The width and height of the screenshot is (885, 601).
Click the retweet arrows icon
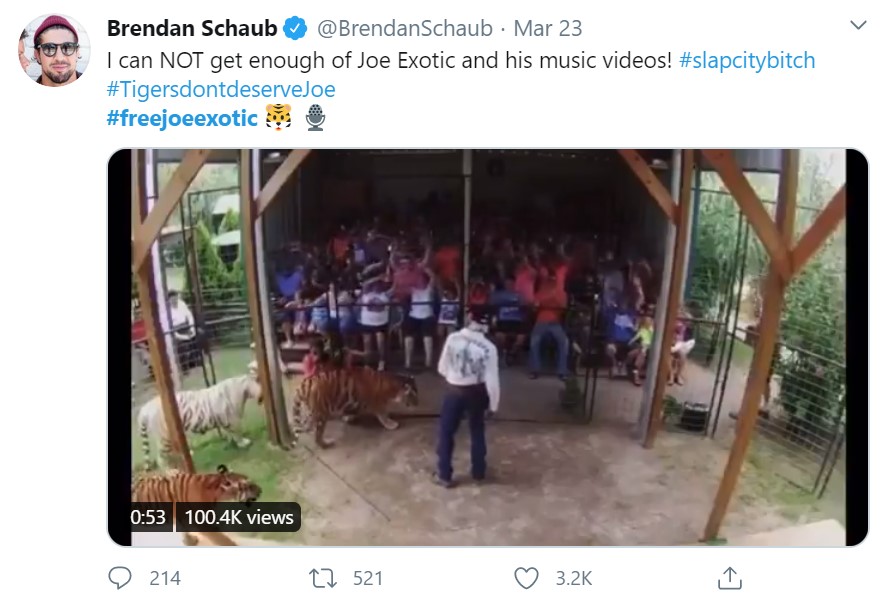(322, 577)
